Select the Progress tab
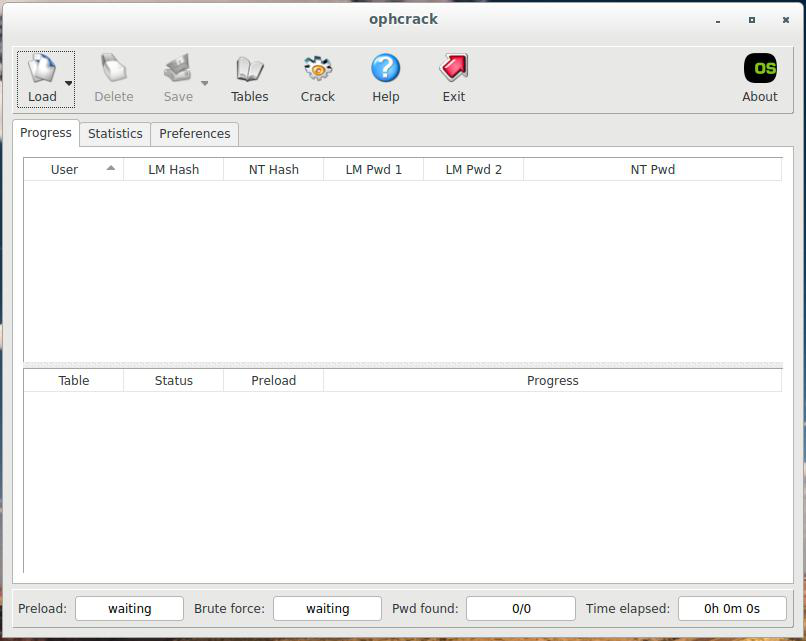Image resolution: width=806 pixels, height=641 pixels. [46, 133]
